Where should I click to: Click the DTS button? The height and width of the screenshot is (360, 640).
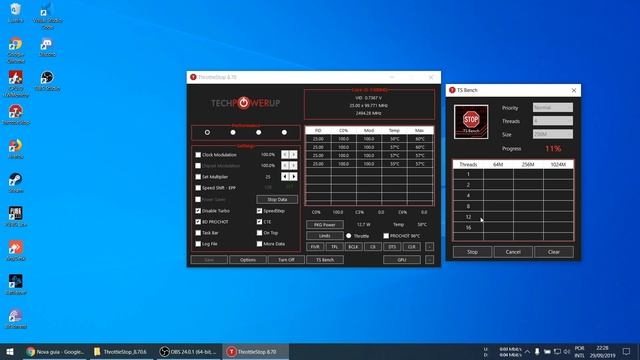[x=392, y=247]
